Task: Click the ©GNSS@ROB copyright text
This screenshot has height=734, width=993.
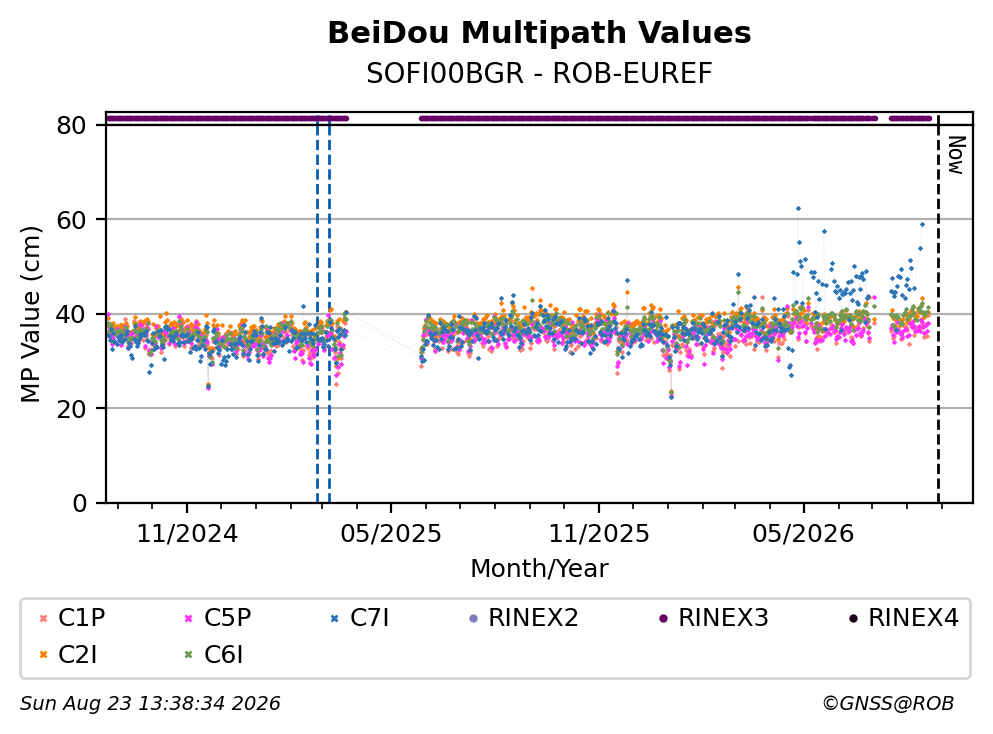Action: pyautogui.click(x=888, y=703)
